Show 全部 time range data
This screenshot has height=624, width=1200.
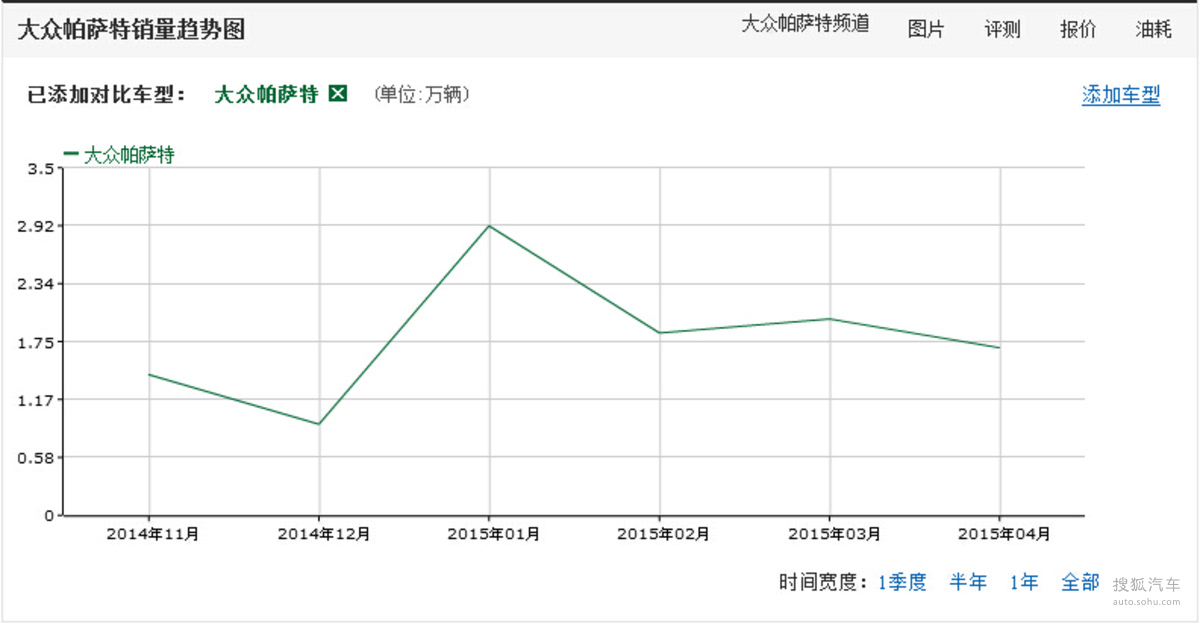[x=1080, y=582]
